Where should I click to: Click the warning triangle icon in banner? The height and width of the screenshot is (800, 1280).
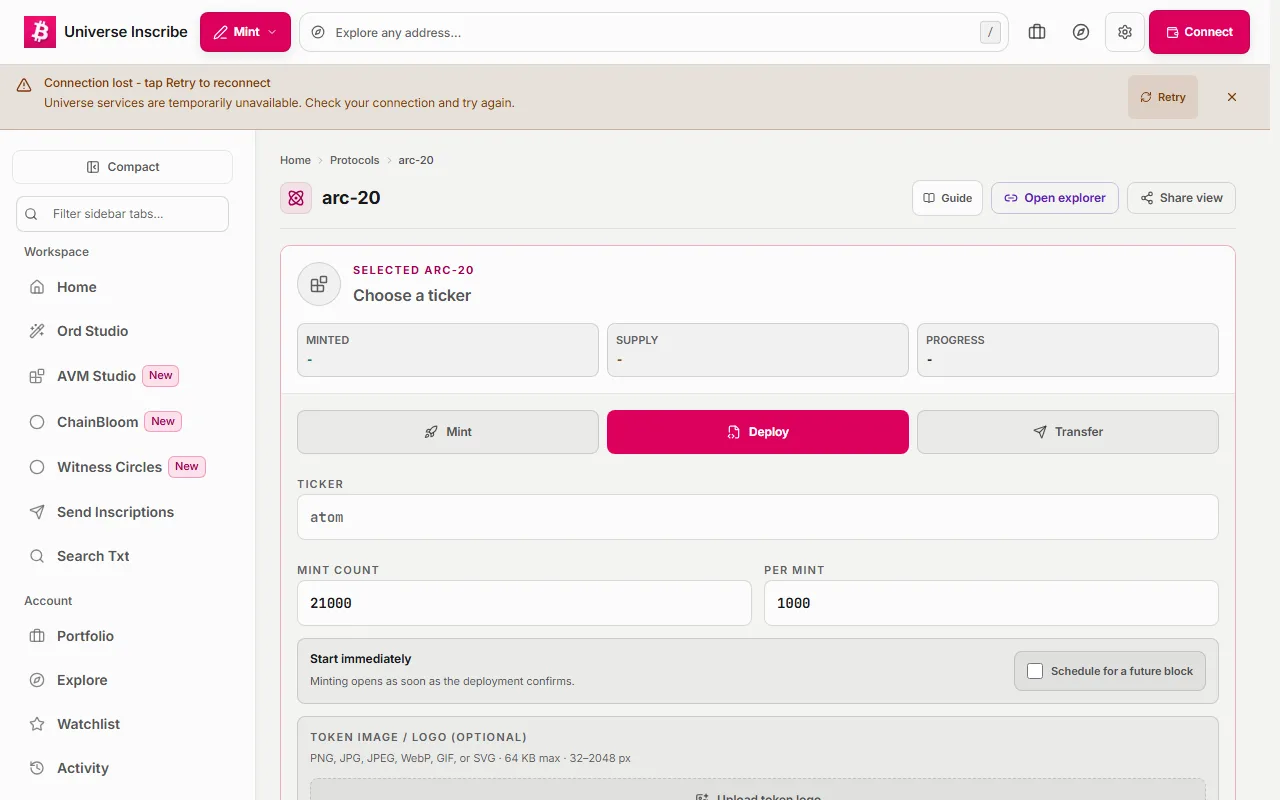[24, 86]
